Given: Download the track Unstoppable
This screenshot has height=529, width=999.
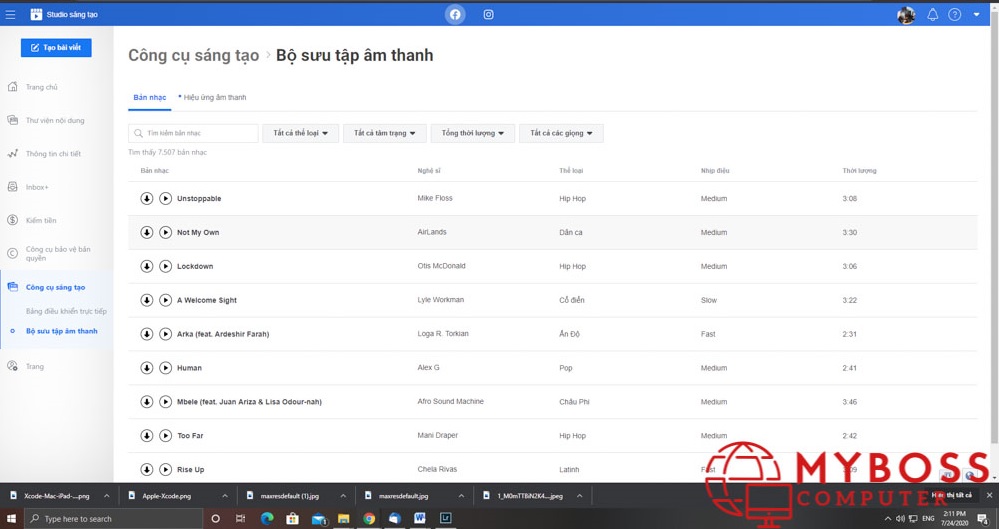Looking at the screenshot, I should point(146,199).
